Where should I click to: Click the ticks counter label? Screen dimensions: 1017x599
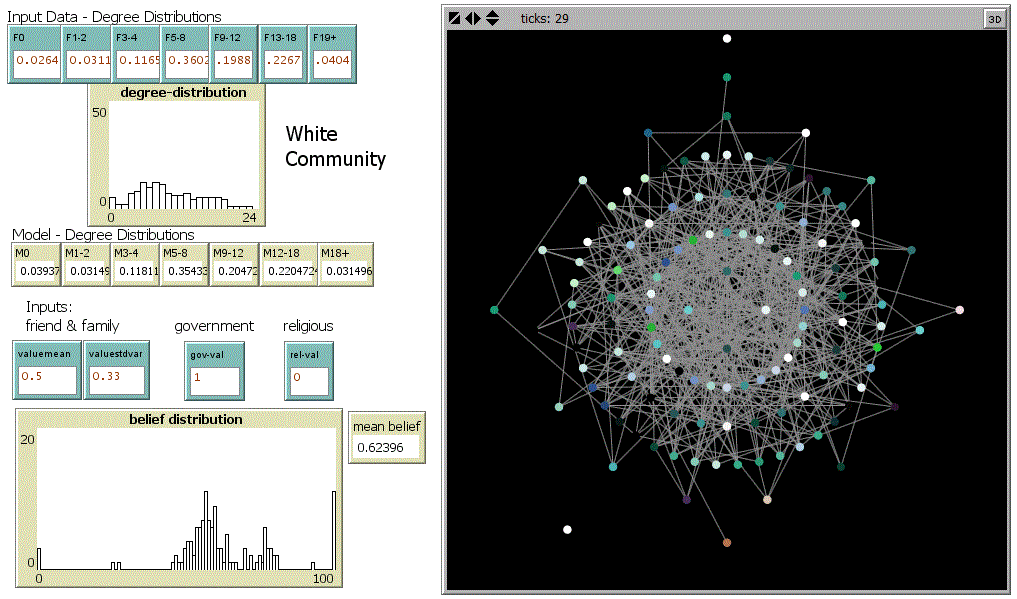click(x=544, y=18)
